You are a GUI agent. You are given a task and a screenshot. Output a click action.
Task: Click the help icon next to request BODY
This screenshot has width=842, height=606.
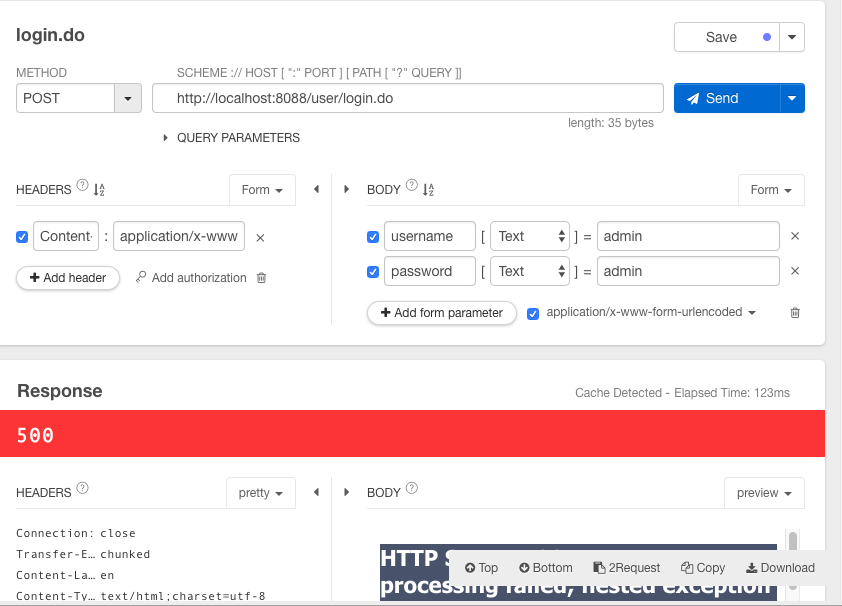[x=411, y=185]
